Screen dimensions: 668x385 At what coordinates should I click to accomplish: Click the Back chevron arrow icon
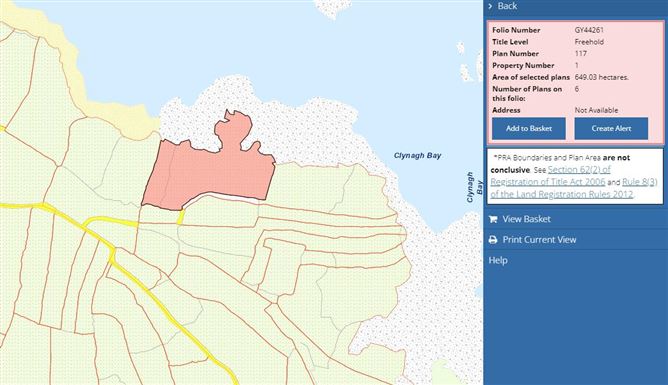tap(490, 6)
